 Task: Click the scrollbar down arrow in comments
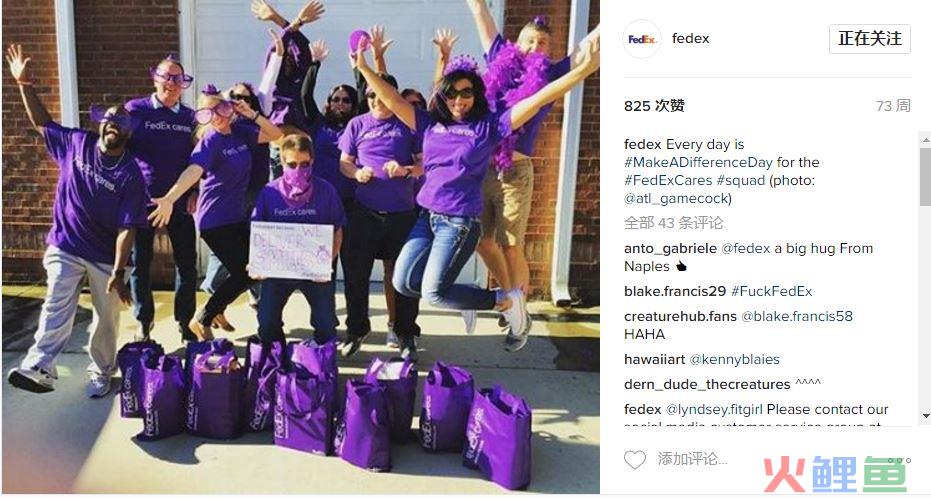(x=925, y=416)
